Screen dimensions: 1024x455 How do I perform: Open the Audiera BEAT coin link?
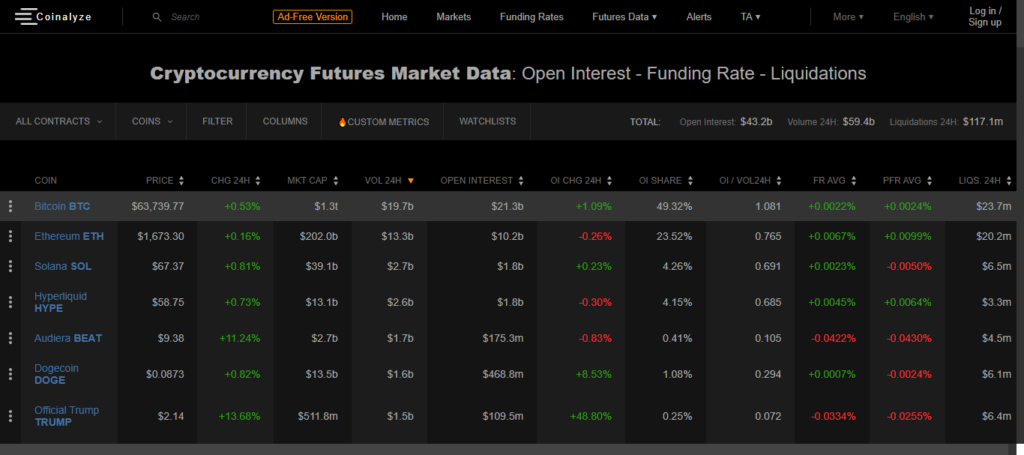click(x=68, y=338)
